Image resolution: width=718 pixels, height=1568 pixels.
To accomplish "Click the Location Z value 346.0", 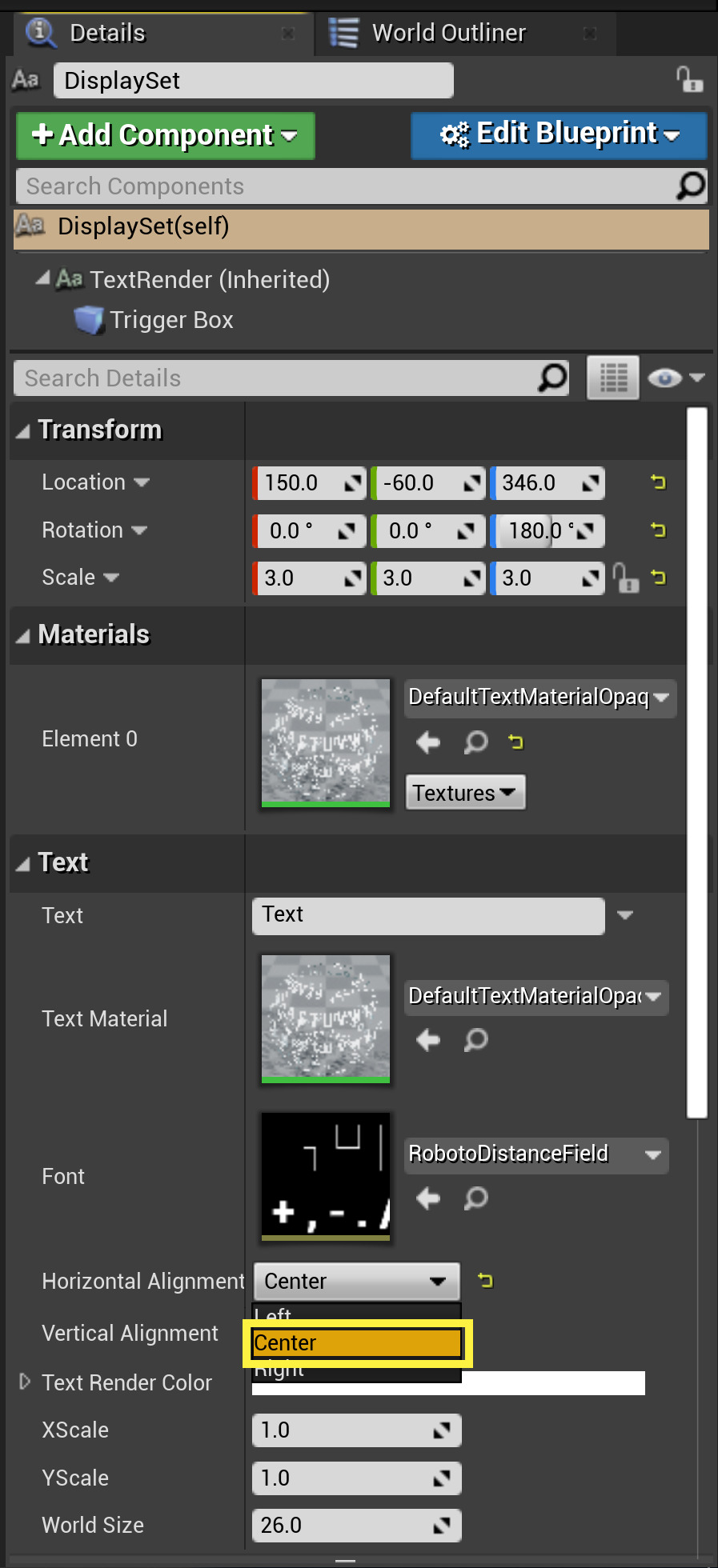I will point(548,483).
